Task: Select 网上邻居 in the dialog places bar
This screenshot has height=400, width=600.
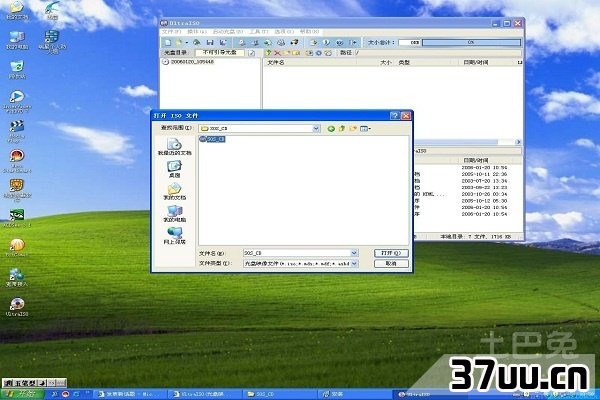Action: [x=174, y=236]
